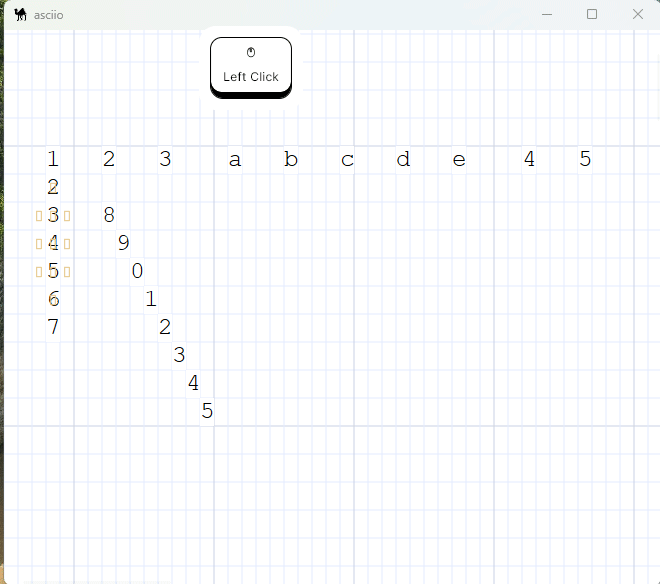Select the '2' between '1' and '3' in top row
Screen dimensions: 660x584
click(109, 159)
